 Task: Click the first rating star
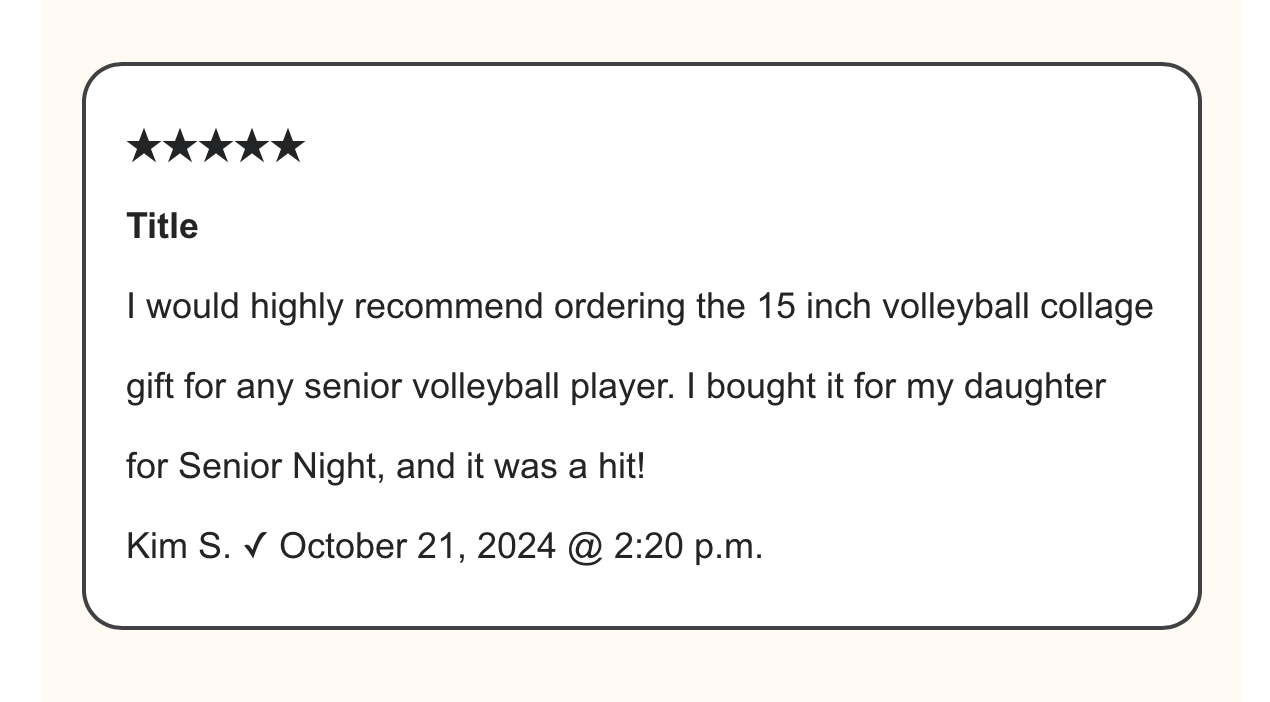tap(144, 147)
